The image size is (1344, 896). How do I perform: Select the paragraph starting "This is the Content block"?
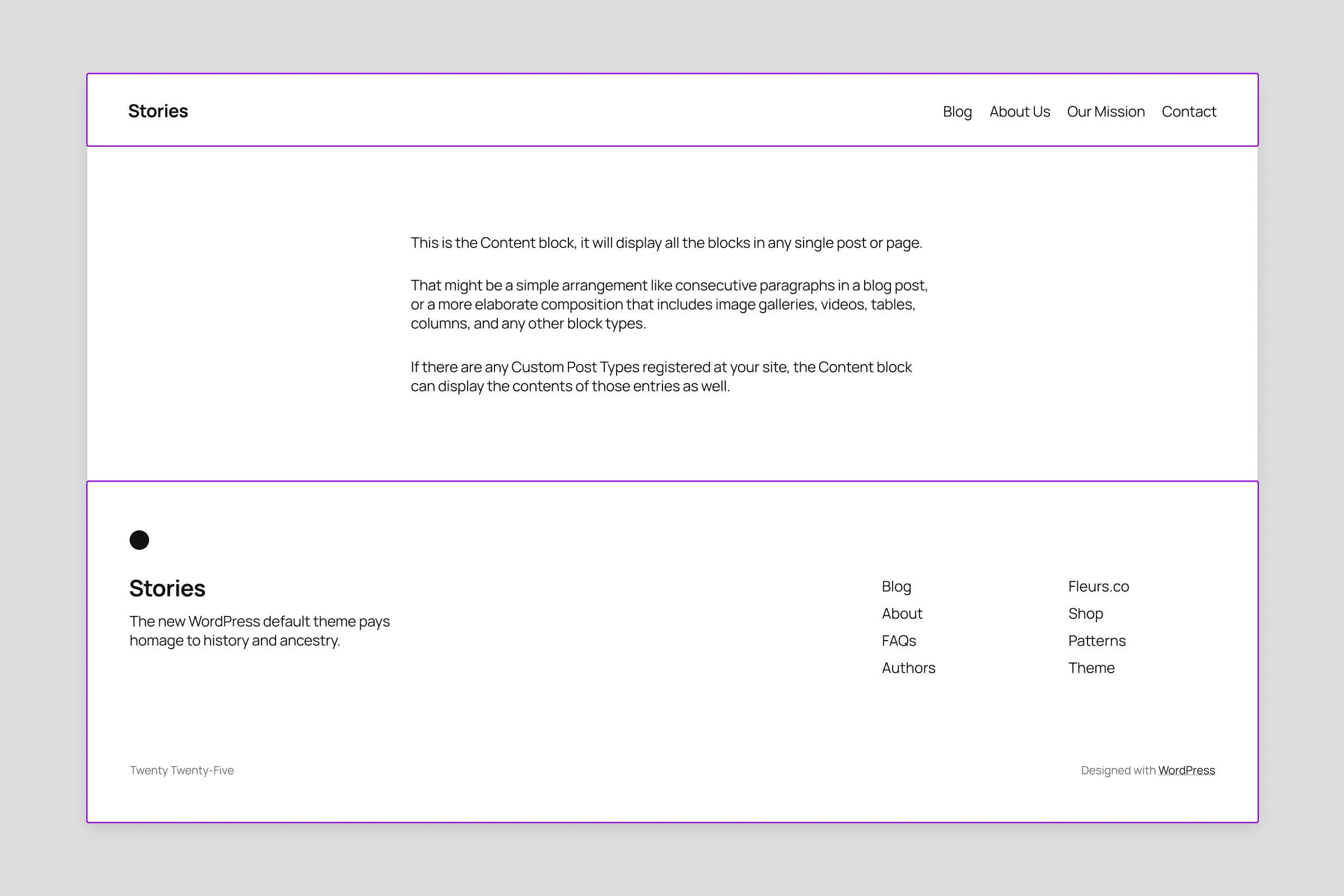click(x=666, y=242)
